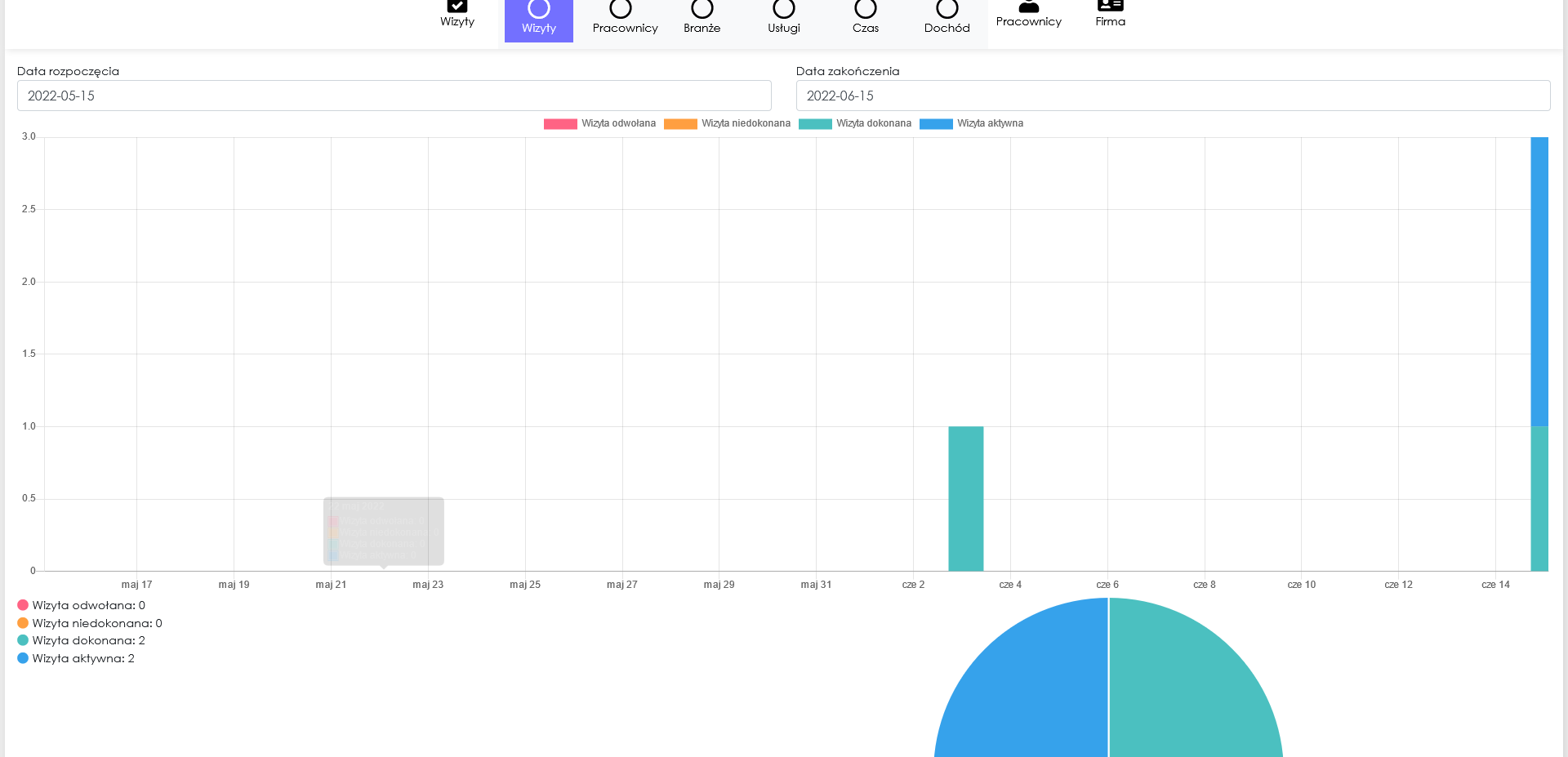Click blue Wizyta aktywna legend swatch
Screen dimensions: 1568x757
point(936,124)
